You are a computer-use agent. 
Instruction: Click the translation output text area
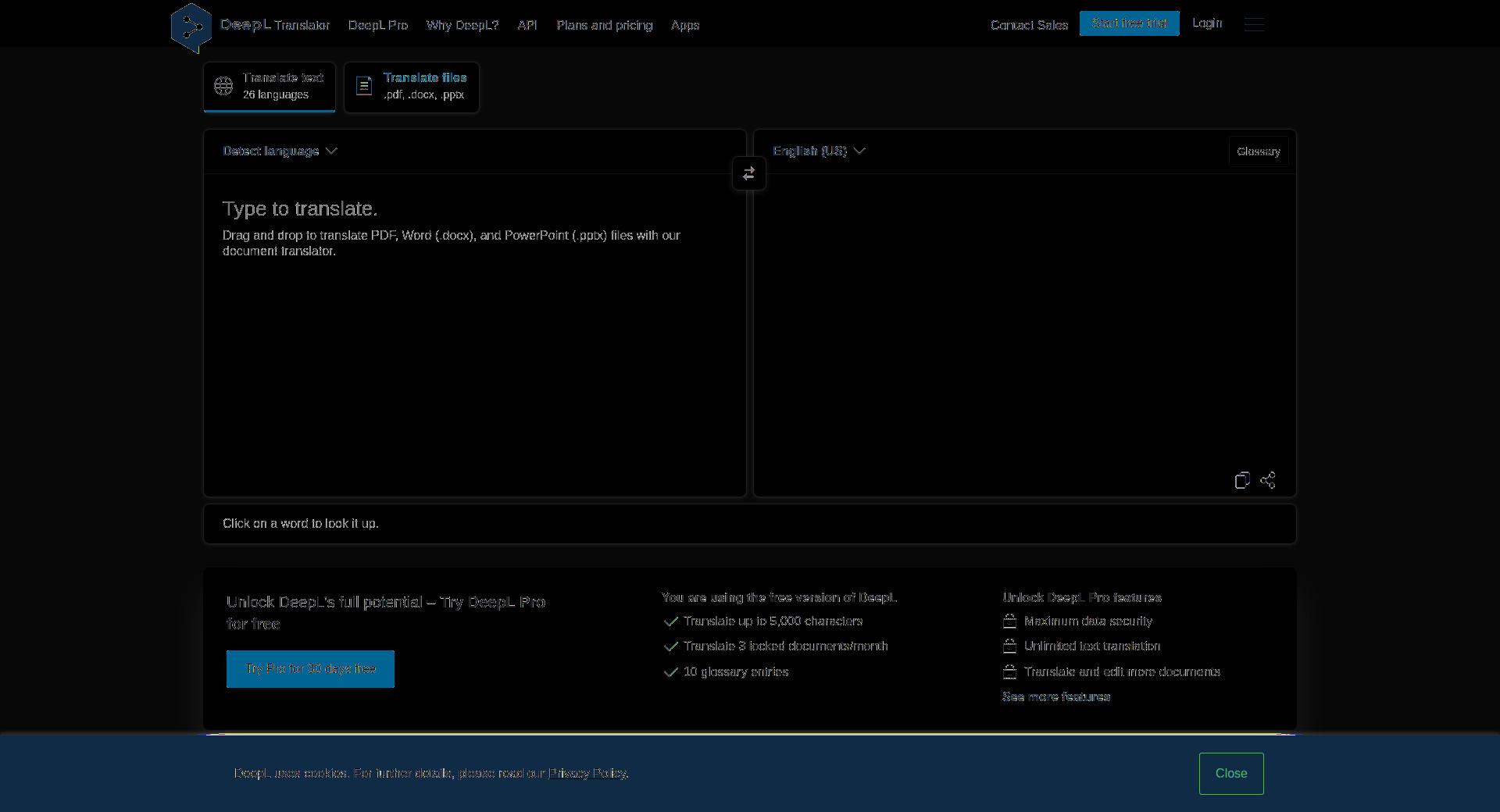1024,320
